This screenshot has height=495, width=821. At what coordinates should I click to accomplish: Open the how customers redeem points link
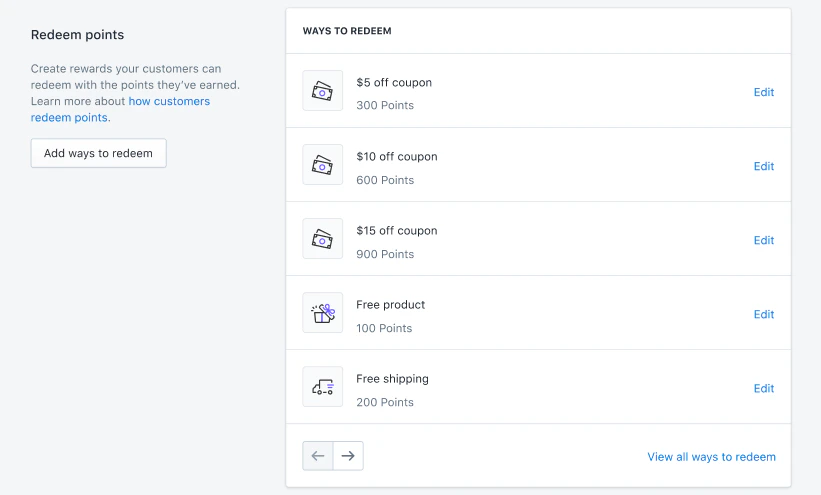(169, 102)
